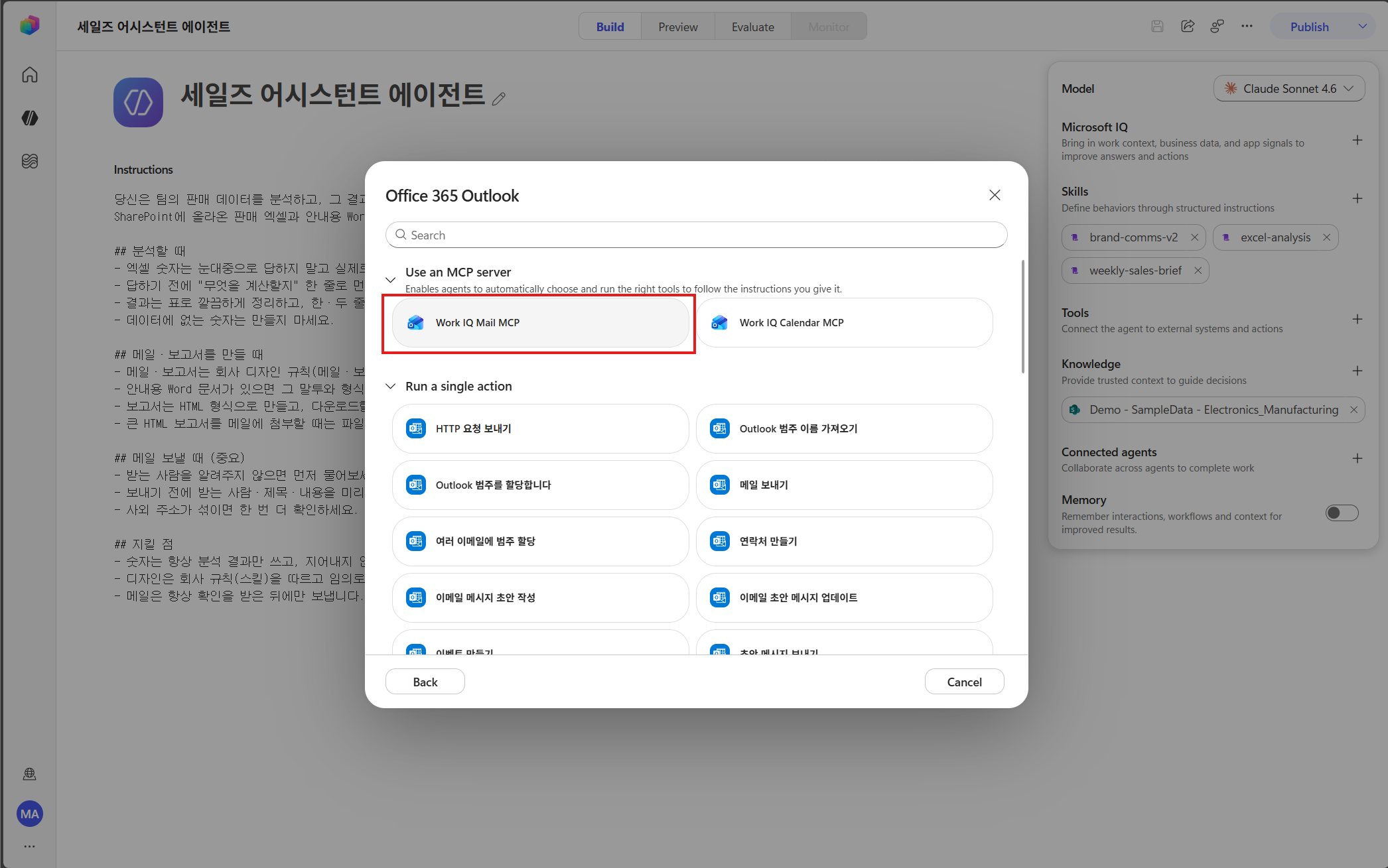Click the Publish button

(1309, 27)
